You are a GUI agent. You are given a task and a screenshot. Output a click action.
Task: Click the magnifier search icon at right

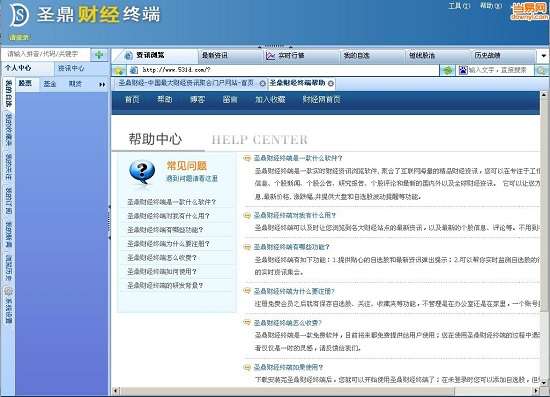[542, 70]
